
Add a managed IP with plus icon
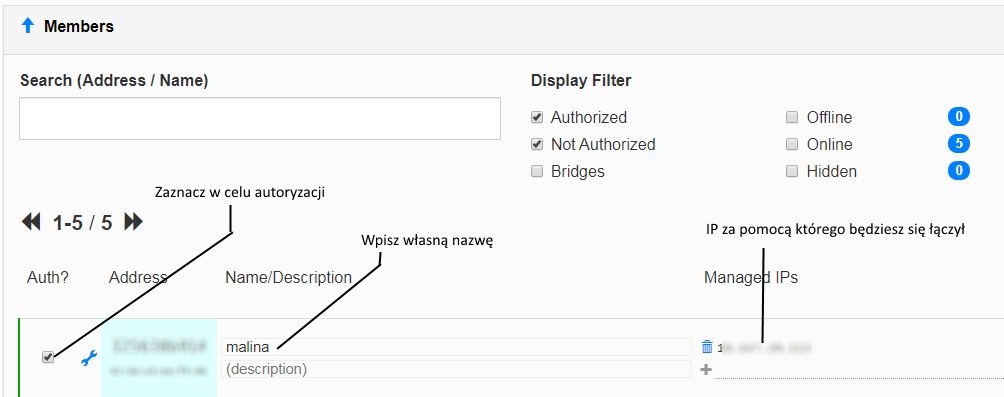(x=706, y=369)
